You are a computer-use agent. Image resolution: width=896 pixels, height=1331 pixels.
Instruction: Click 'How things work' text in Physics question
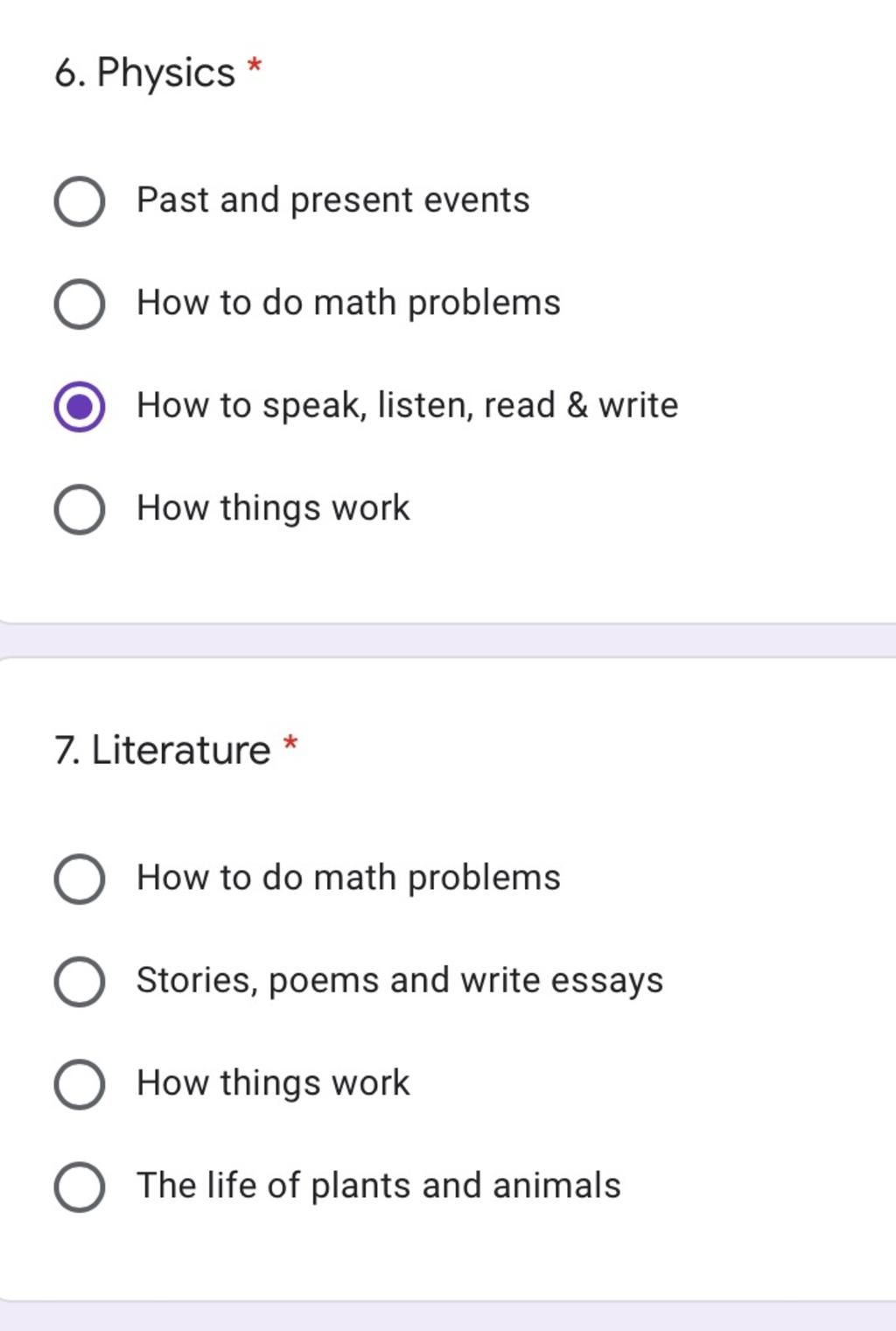tap(273, 508)
